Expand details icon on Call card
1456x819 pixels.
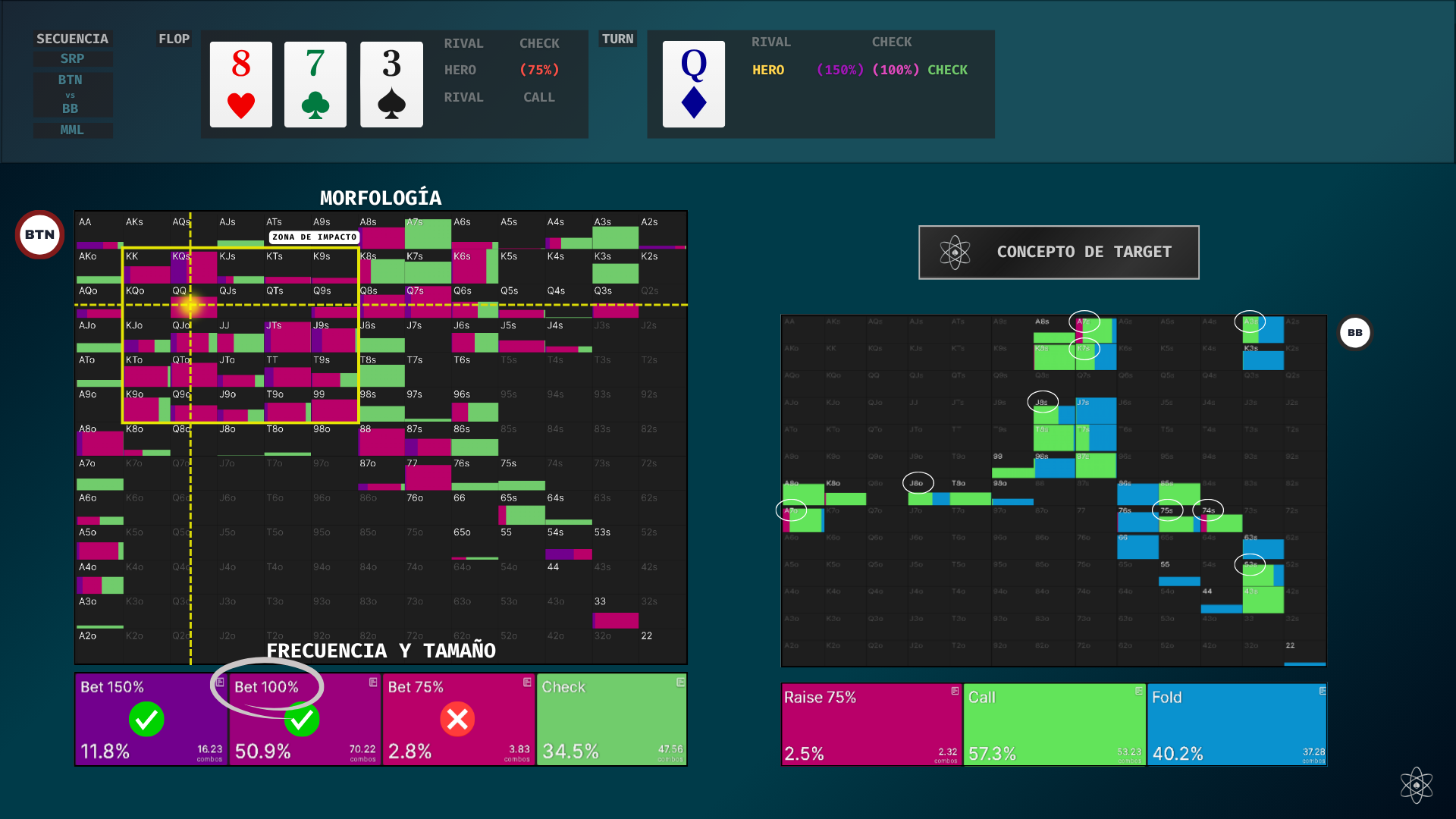(1138, 691)
